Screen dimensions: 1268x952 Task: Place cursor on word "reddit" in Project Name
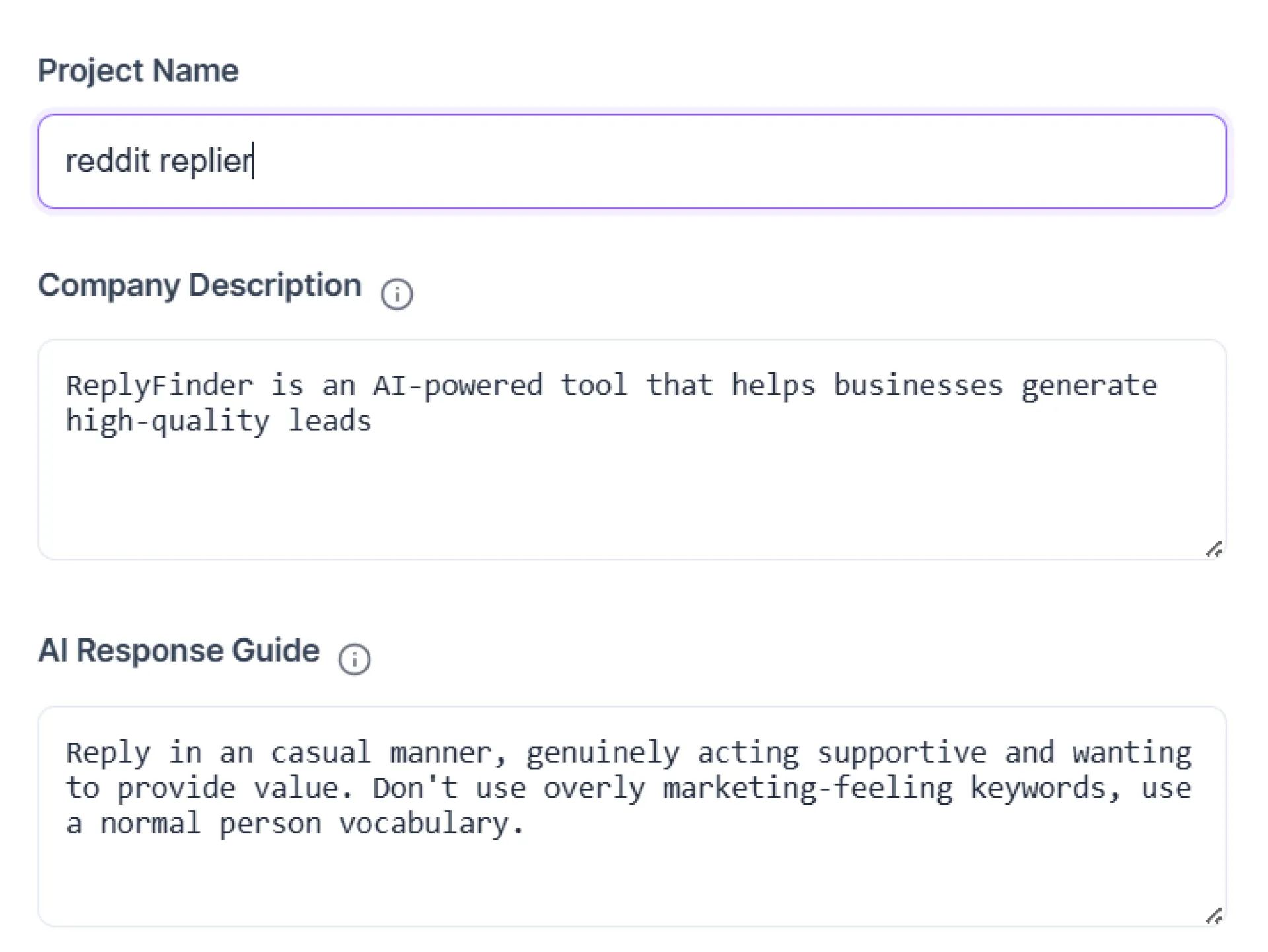click(x=108, y=161)
